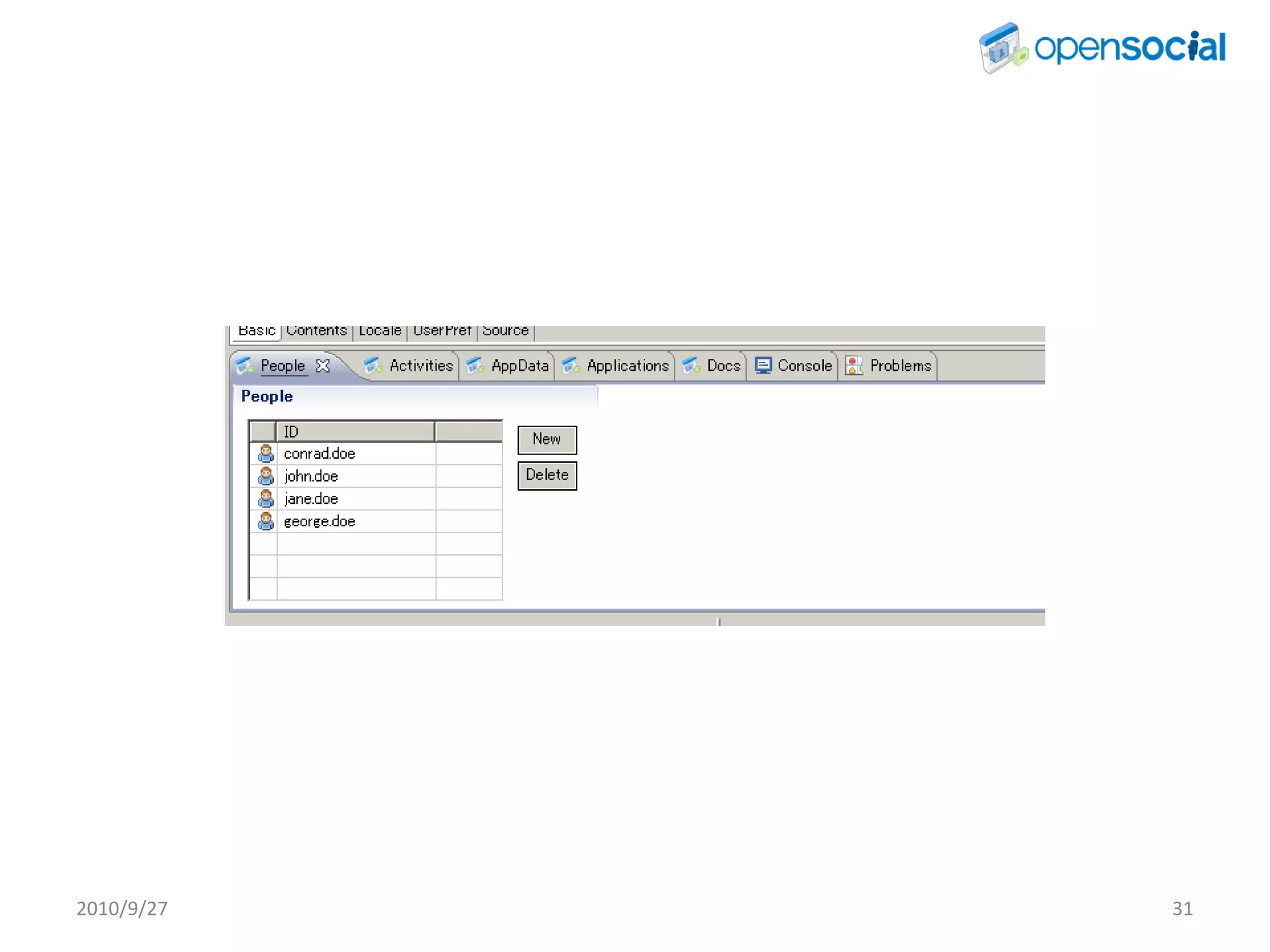Click the conrad.doe person icon

pyautogui.click(x=265, y=454)
